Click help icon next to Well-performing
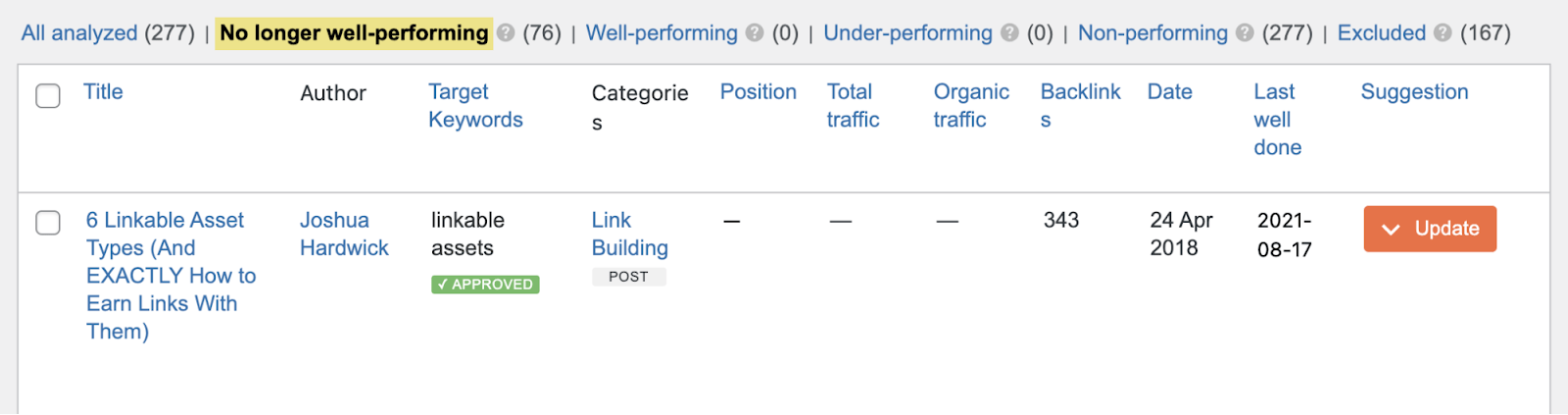Viewport: 1568px width, 415px height. pos(755,33)
